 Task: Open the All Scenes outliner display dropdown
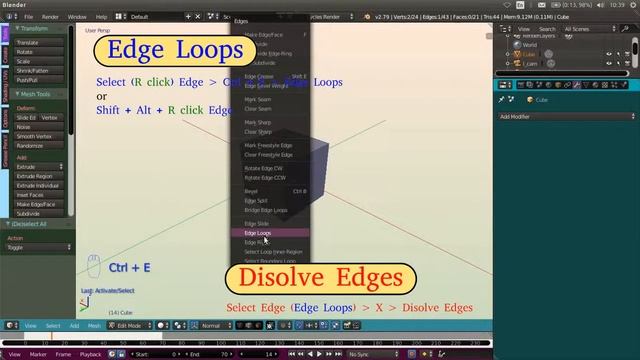pyautogui.click(x=589, y=29)
